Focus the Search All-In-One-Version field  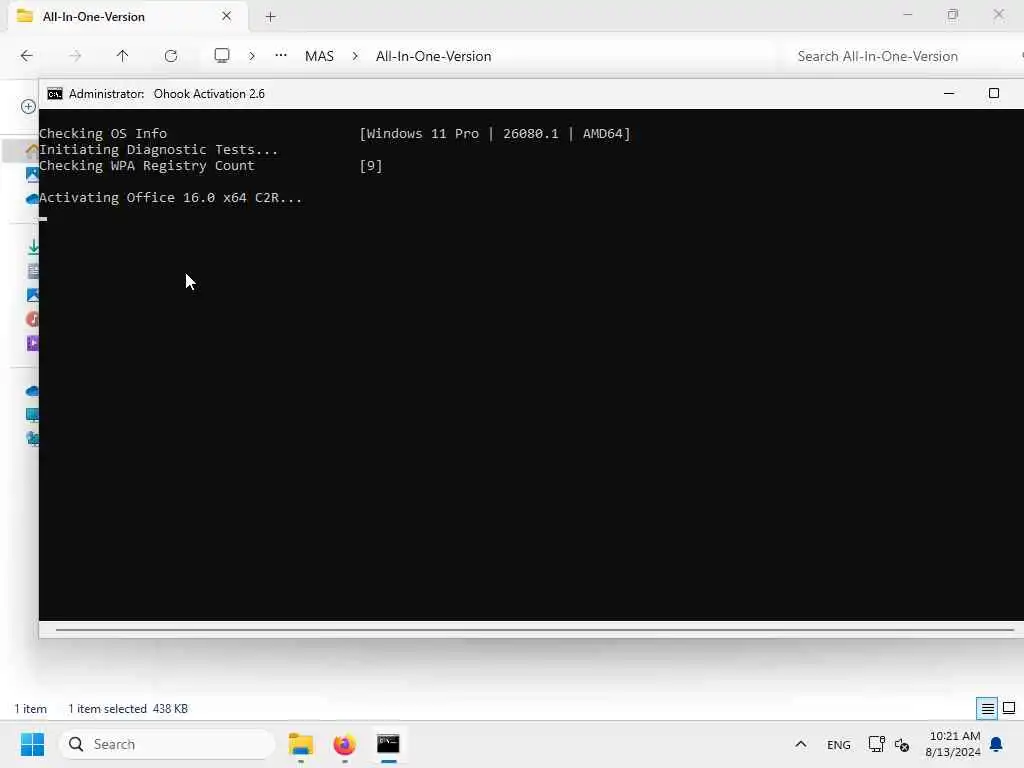point(900,56)
